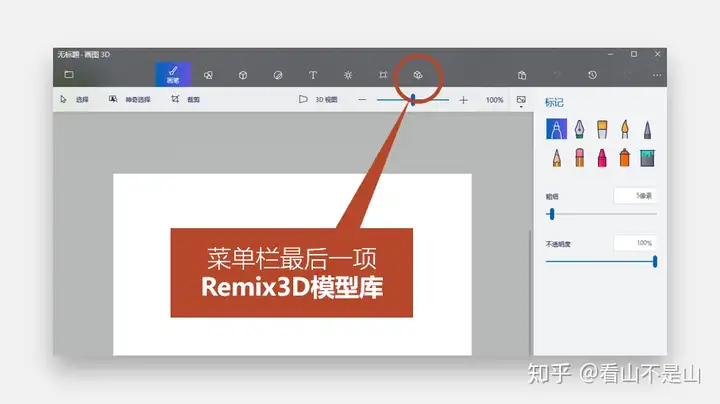
Task: Click the Undo arrow
Action: point(557,75)
